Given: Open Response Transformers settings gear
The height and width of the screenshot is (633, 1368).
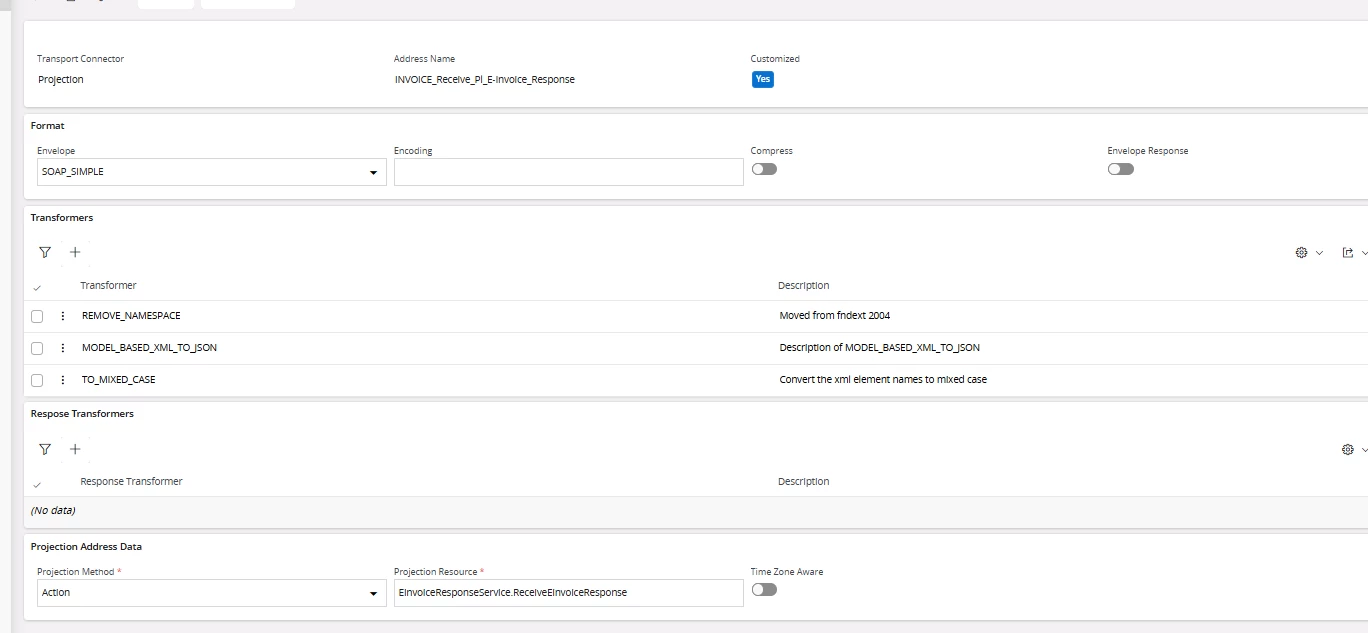Looking at the screenshot, I should point(1347,450).
